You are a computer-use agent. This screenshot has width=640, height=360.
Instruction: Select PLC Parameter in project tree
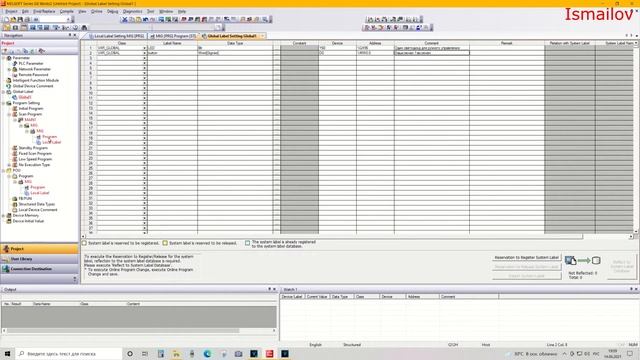[x=31, y=64]
